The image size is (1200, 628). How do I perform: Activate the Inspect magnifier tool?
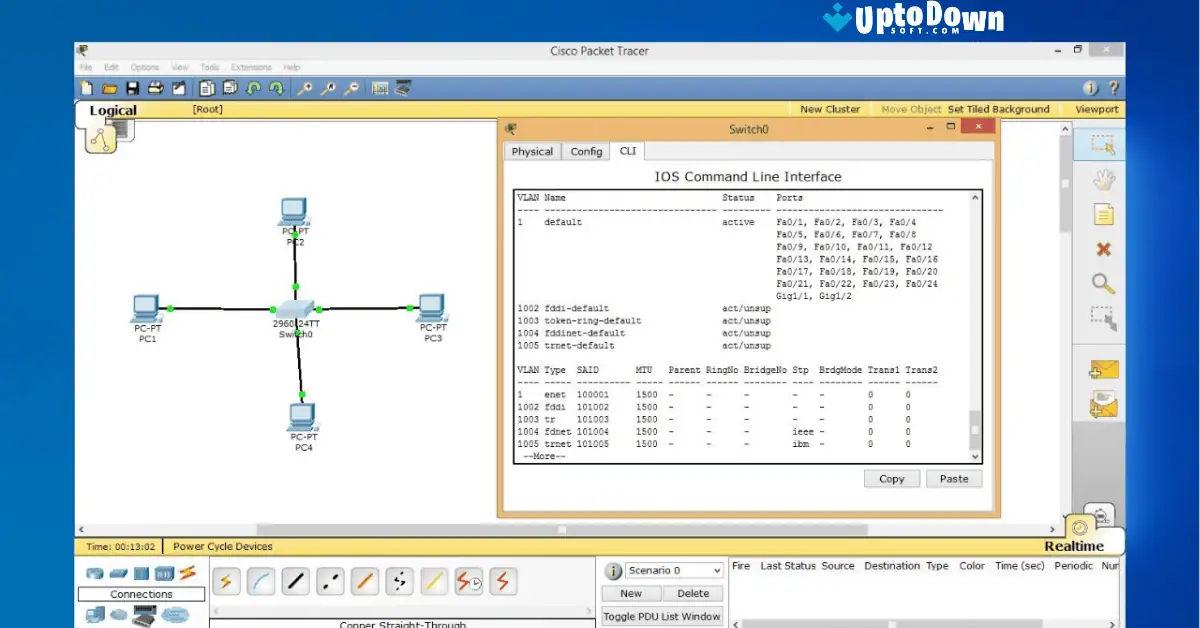(1101, 283)
